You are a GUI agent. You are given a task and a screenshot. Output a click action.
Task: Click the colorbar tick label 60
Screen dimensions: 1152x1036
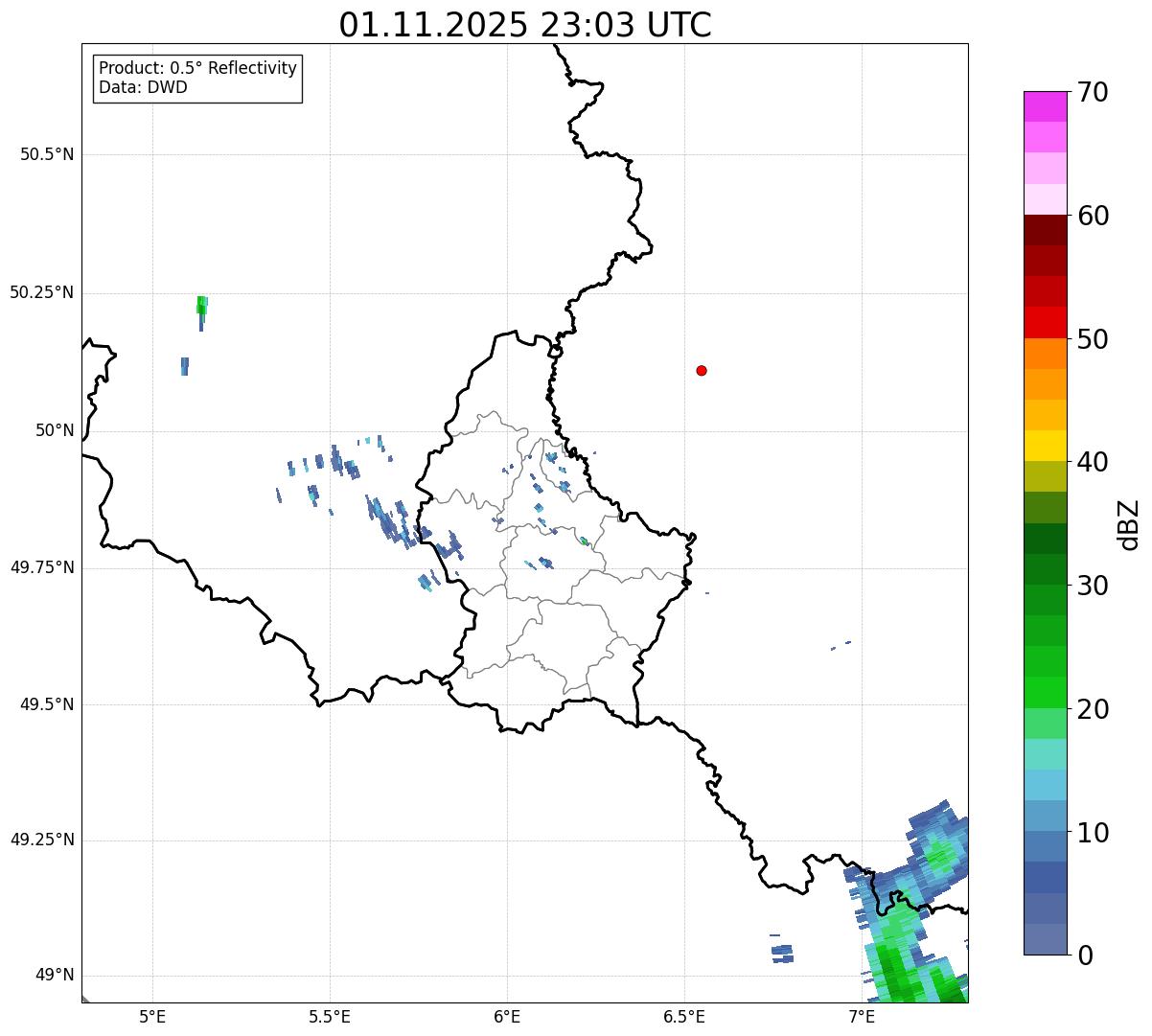(1093, 216)
